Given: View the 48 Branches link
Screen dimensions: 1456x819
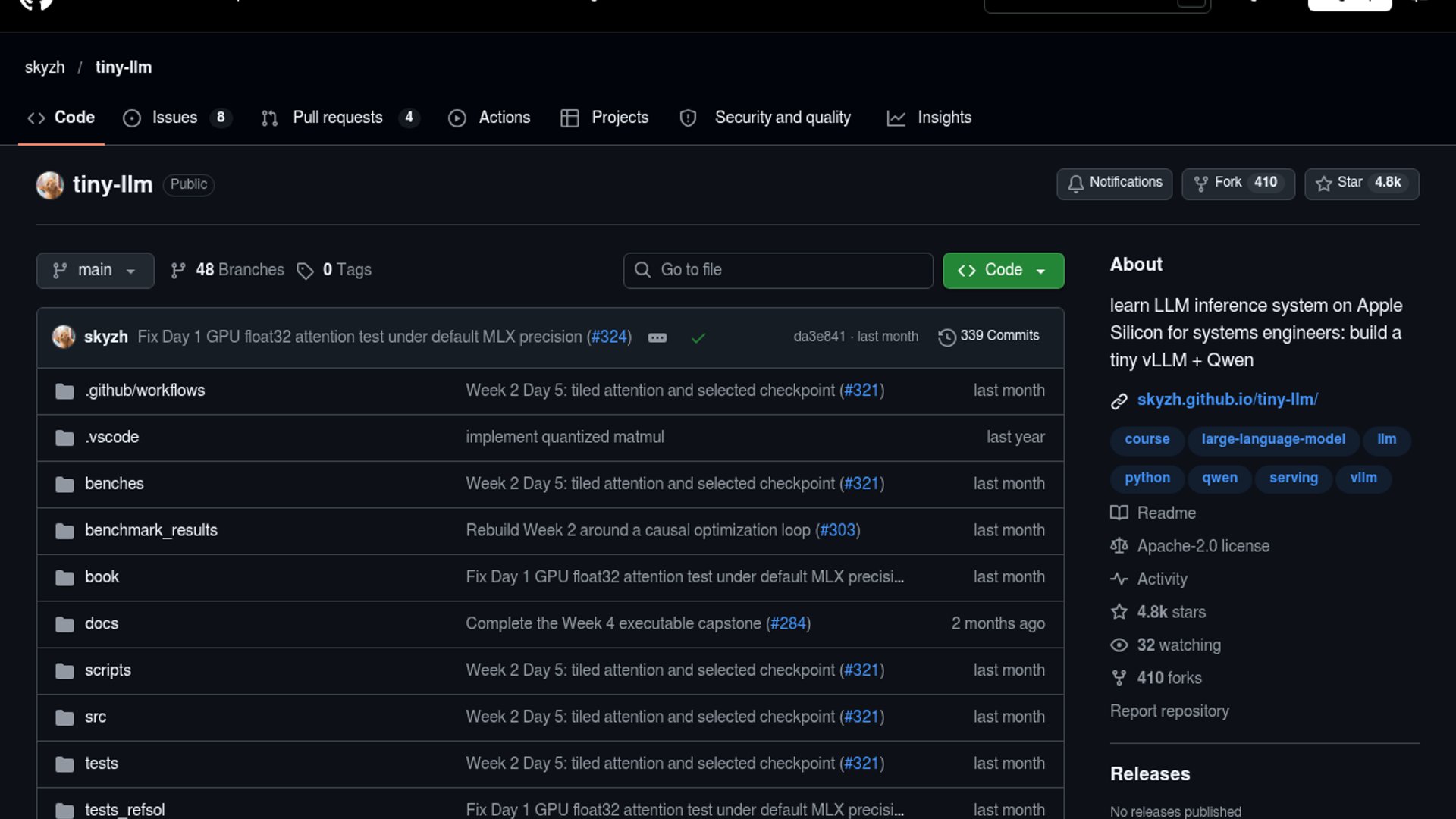Looking at the screenshot, I should [x=227, y=270].
